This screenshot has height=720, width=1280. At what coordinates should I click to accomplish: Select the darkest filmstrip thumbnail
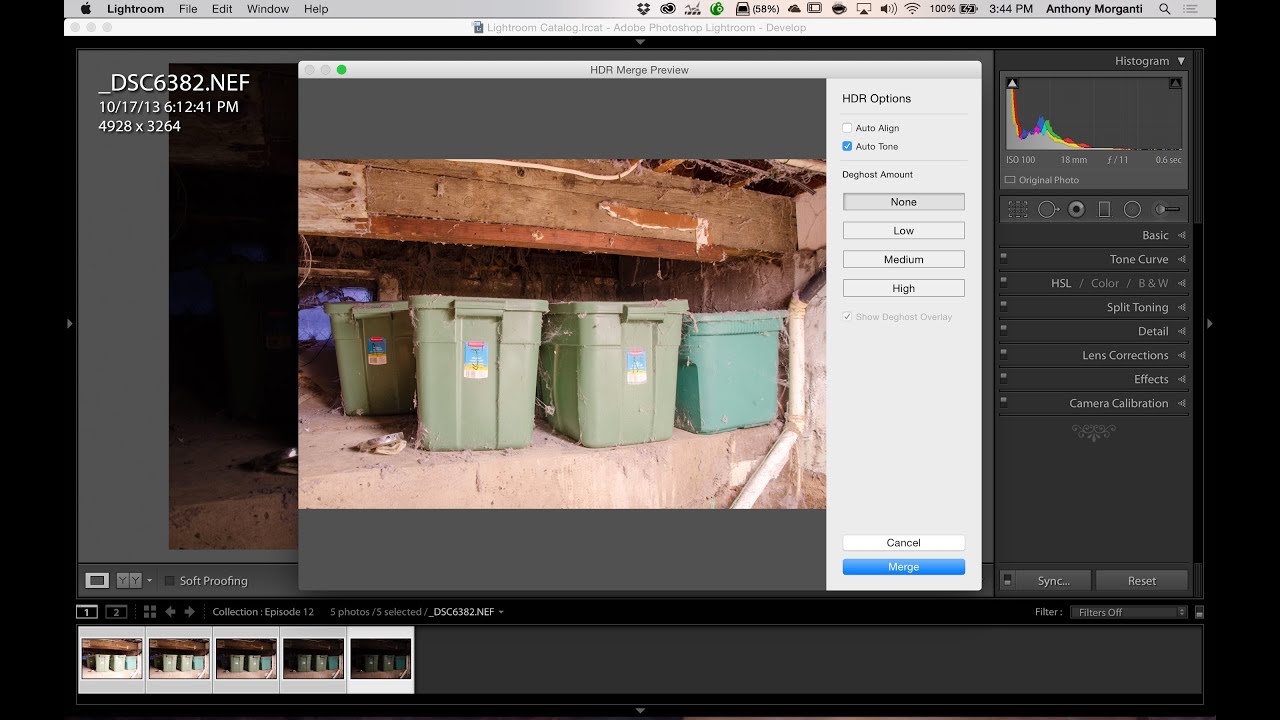(x=380, y=658)
